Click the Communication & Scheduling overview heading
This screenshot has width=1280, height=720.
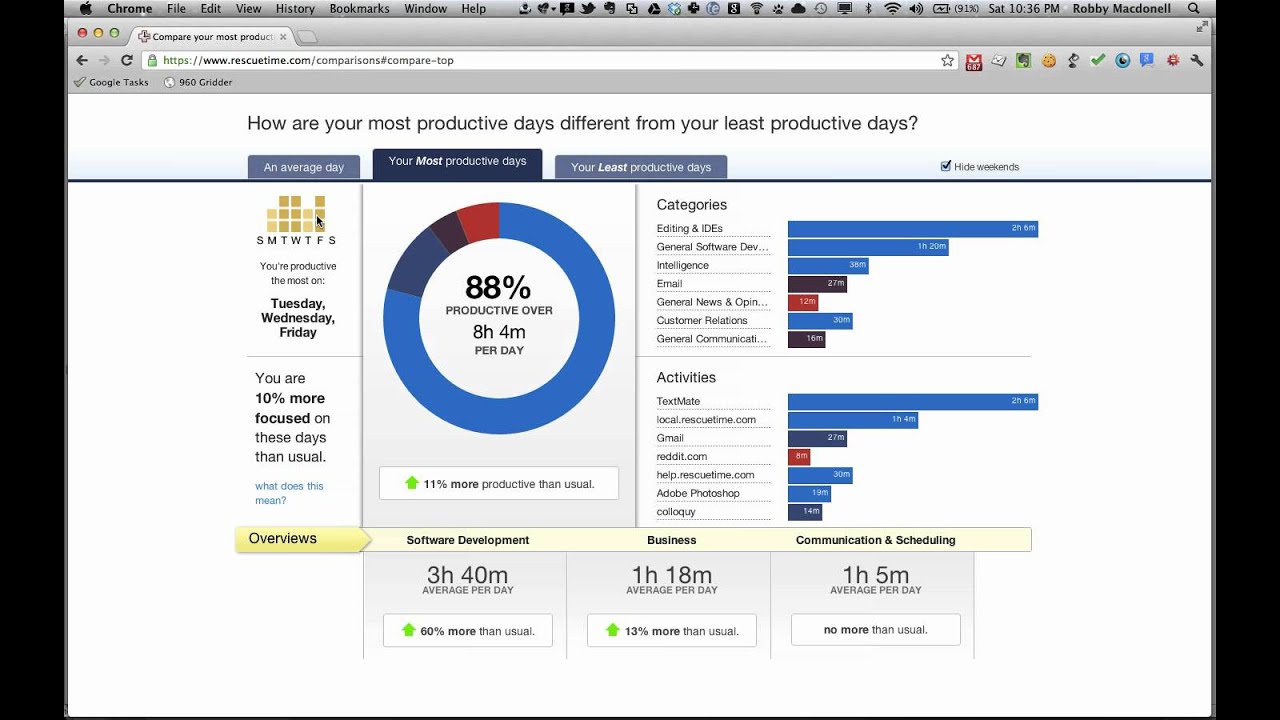click(875, 540)
